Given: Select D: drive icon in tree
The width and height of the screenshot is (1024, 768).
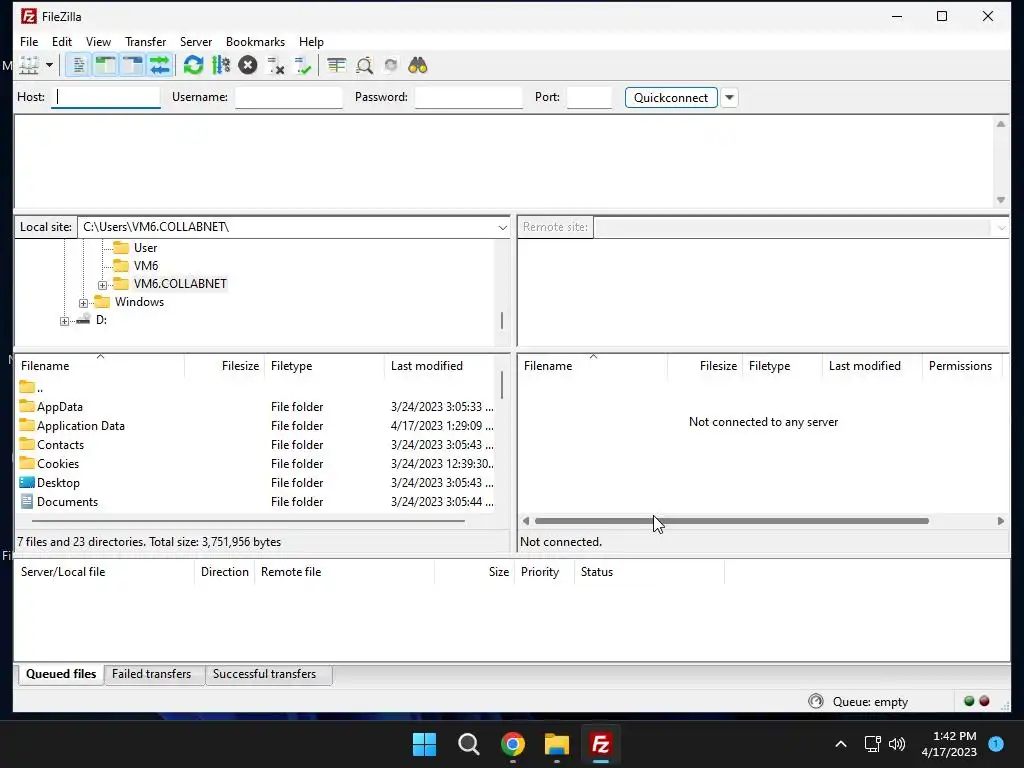Looking at the screenshot, I should (x=83, y=319).
